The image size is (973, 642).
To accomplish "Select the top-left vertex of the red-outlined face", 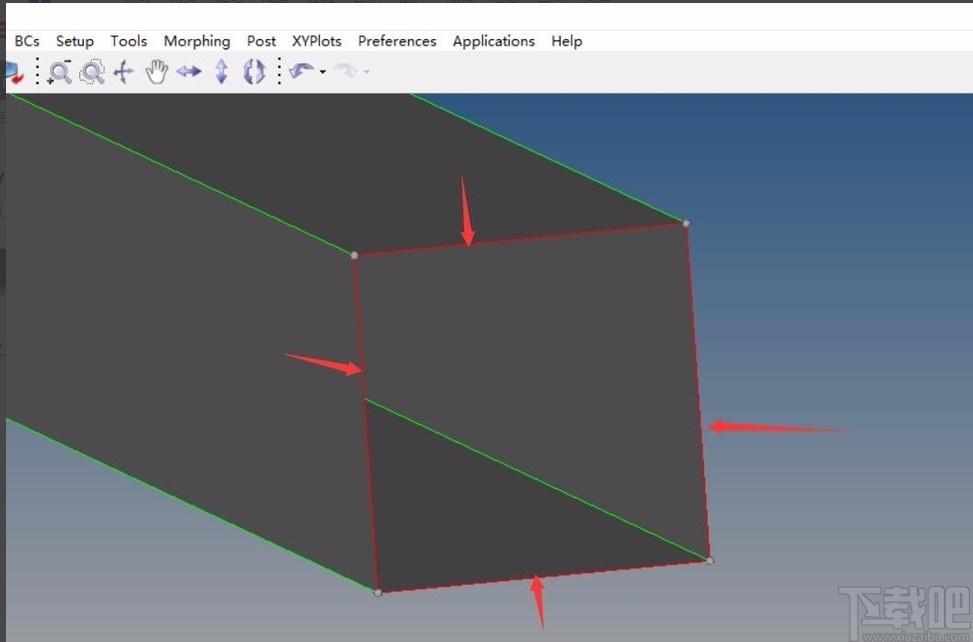I will (354, 255).
